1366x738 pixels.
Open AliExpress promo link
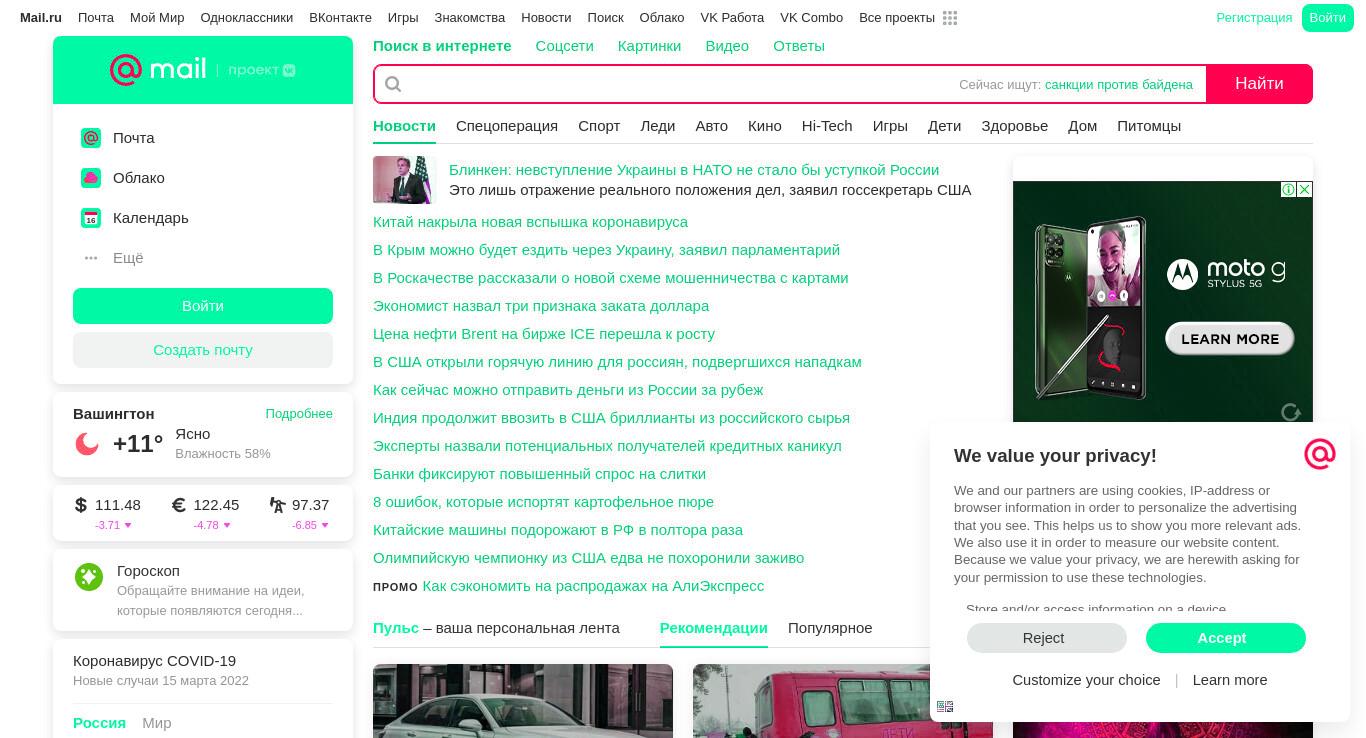[593, 586]
